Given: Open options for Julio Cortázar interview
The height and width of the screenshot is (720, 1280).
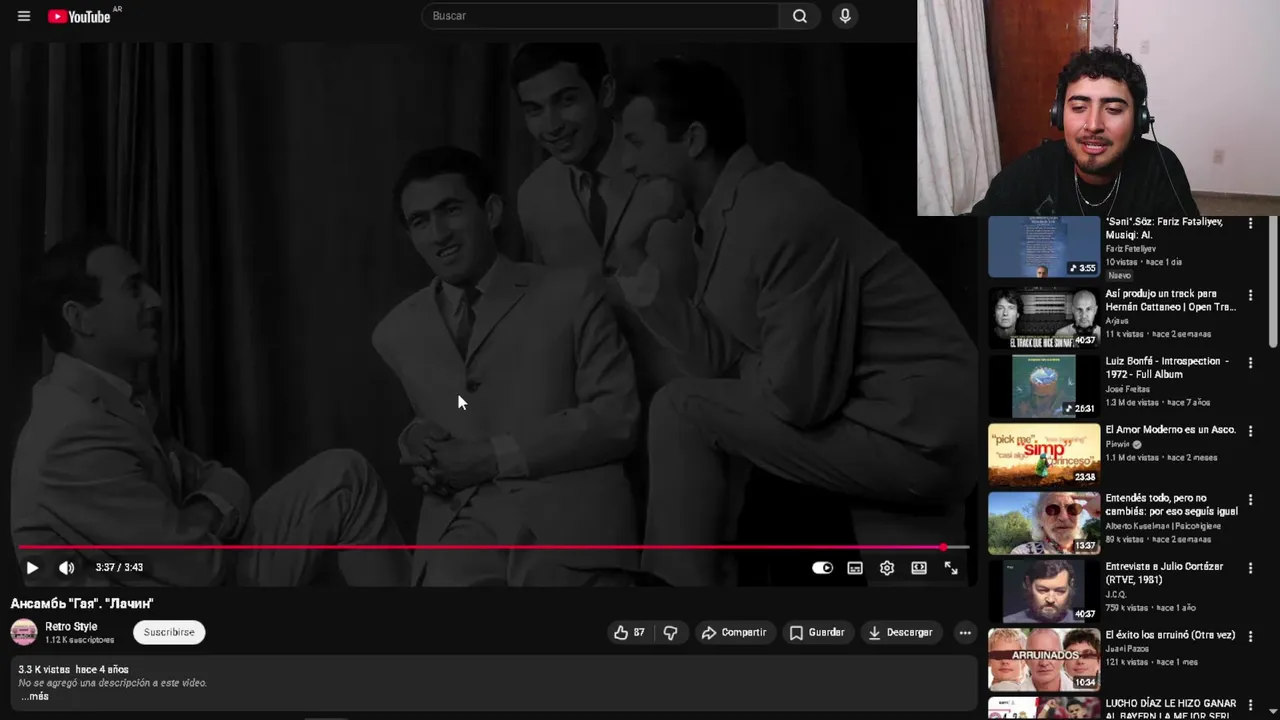Looking at the screenshot, I should pos(1250,568).
